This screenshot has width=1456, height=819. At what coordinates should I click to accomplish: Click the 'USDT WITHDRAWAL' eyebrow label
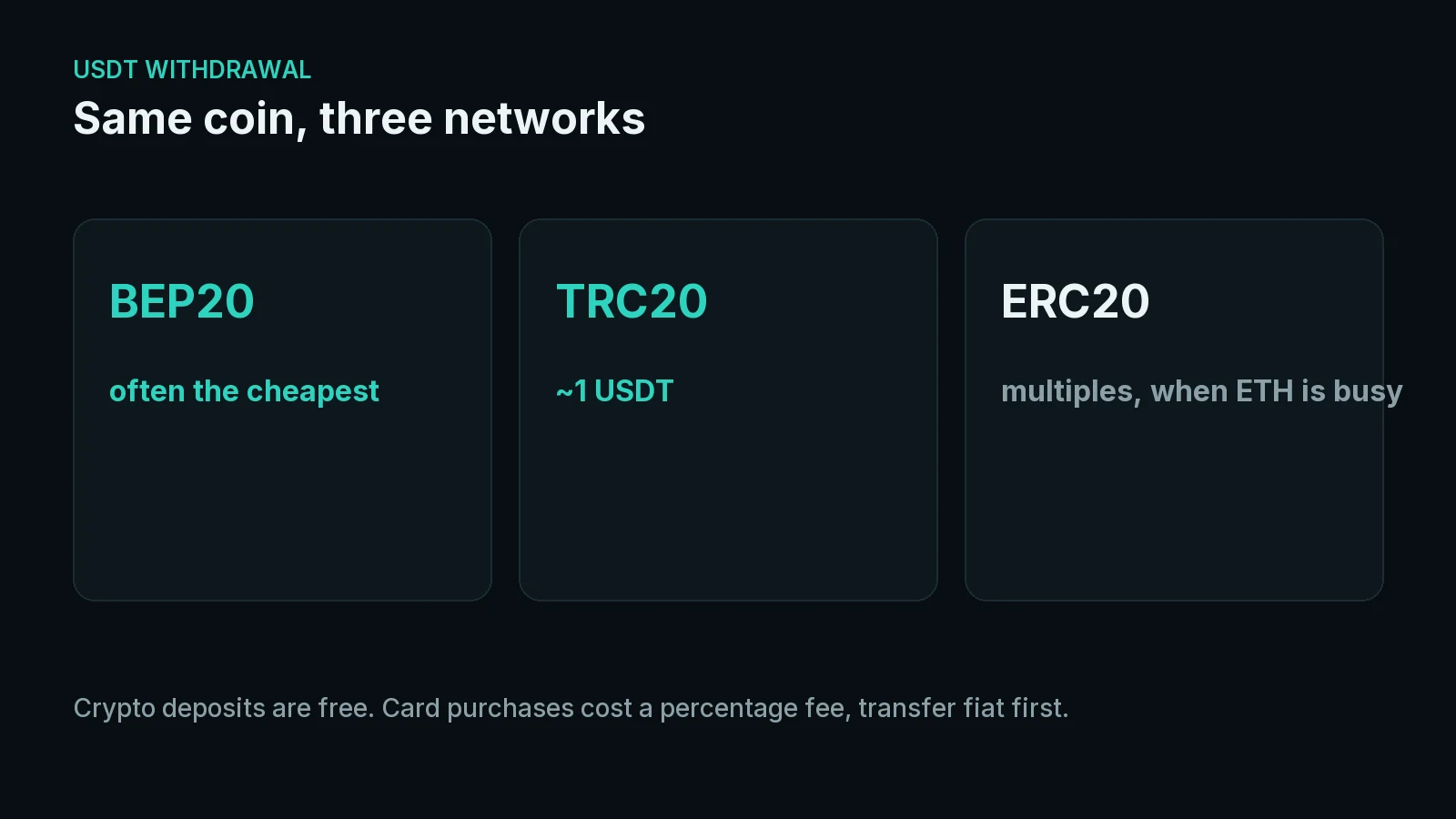click(192, 70)
